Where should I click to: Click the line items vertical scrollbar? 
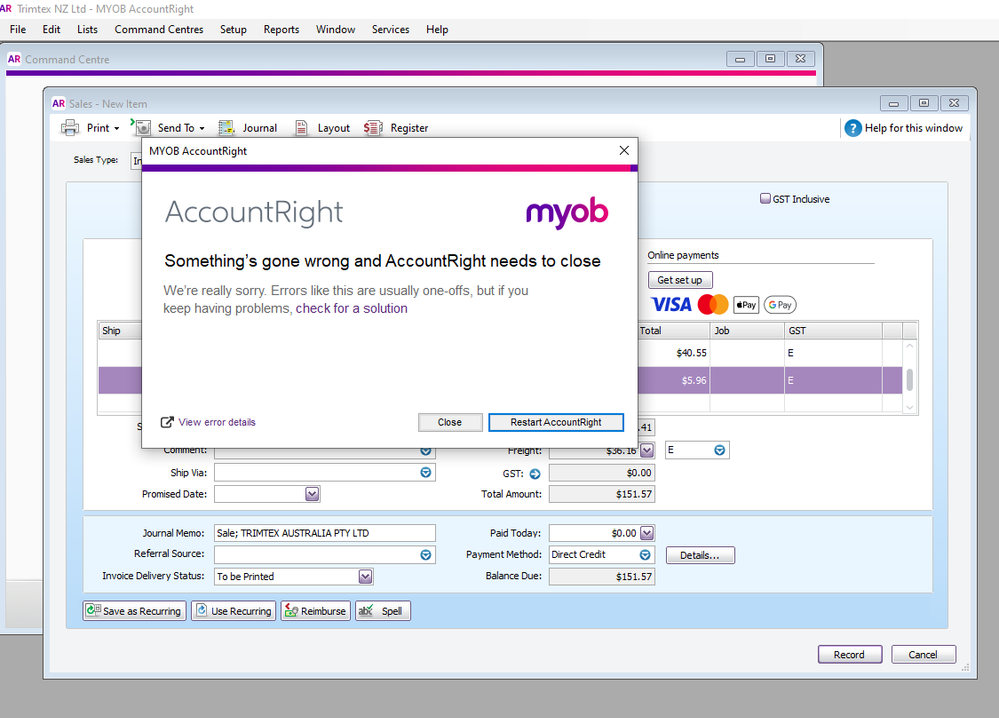tap(909, 377)
